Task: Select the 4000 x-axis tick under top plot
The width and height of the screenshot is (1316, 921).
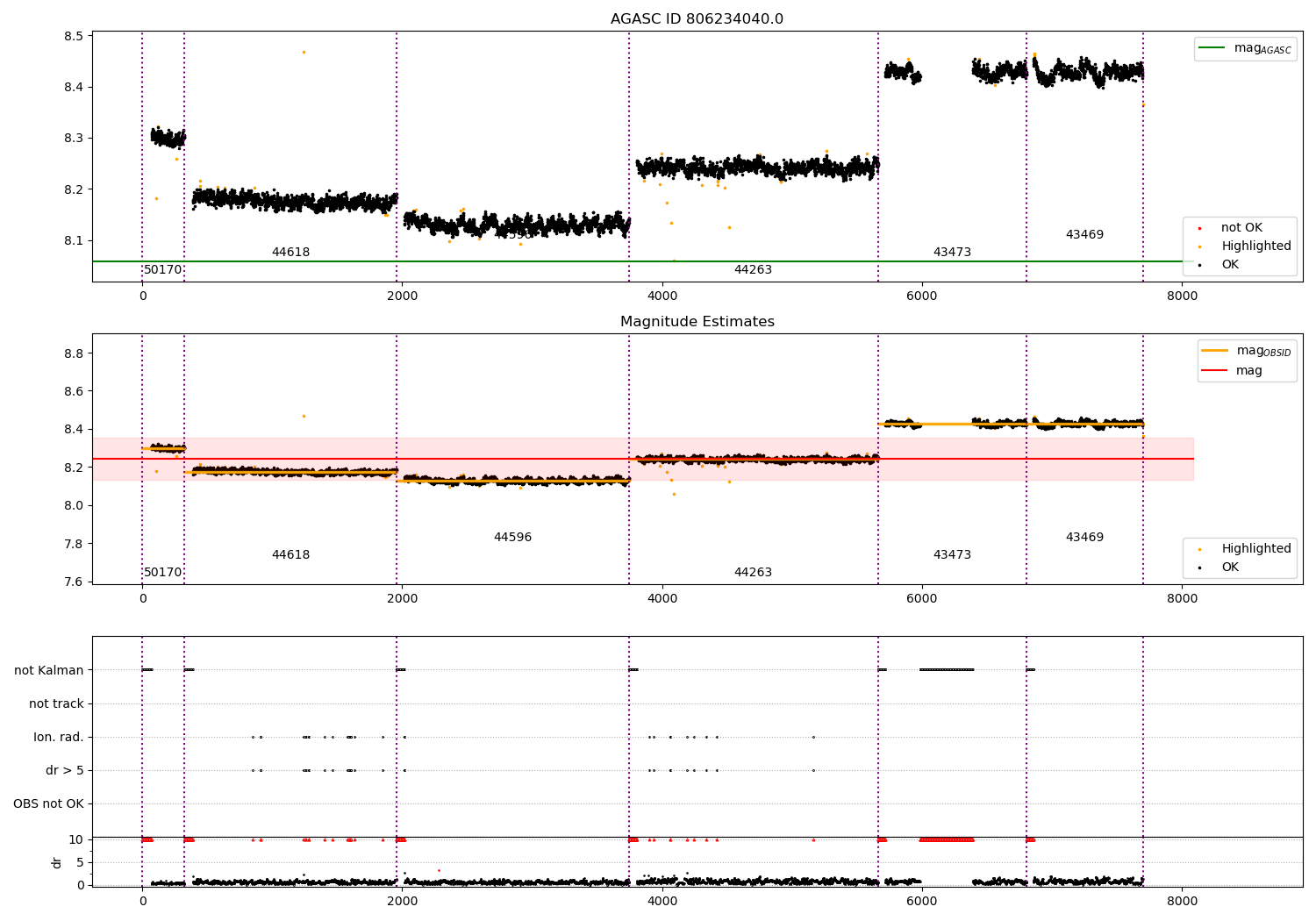Action: point(662,296)
